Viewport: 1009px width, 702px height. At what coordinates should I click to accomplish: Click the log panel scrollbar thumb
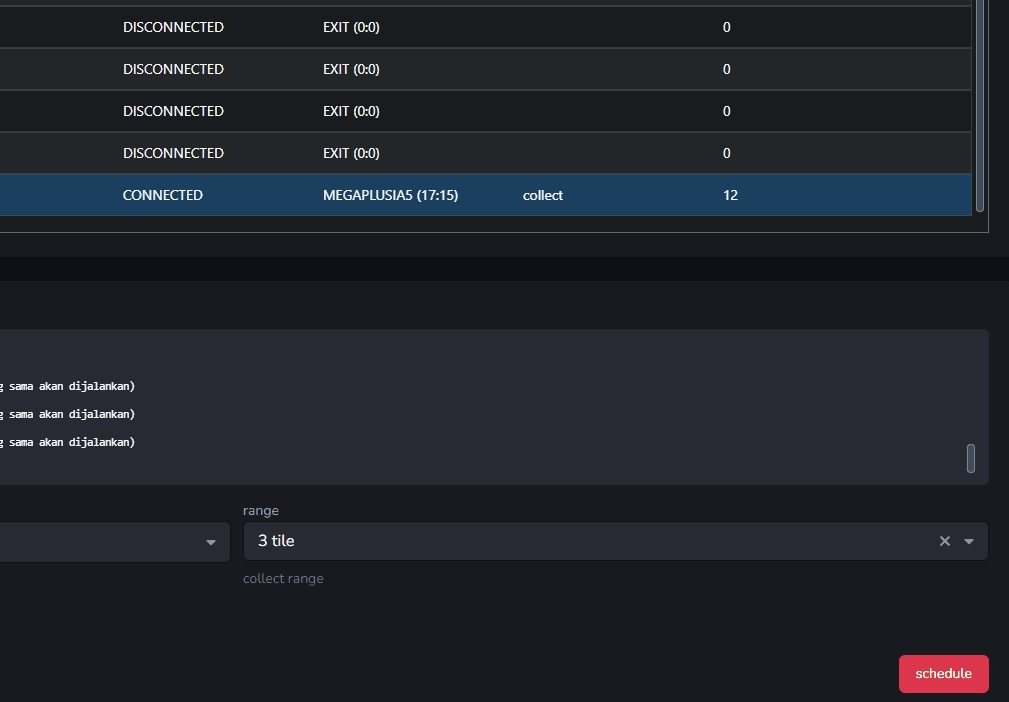pyautogui.click(x=970, y=458)
